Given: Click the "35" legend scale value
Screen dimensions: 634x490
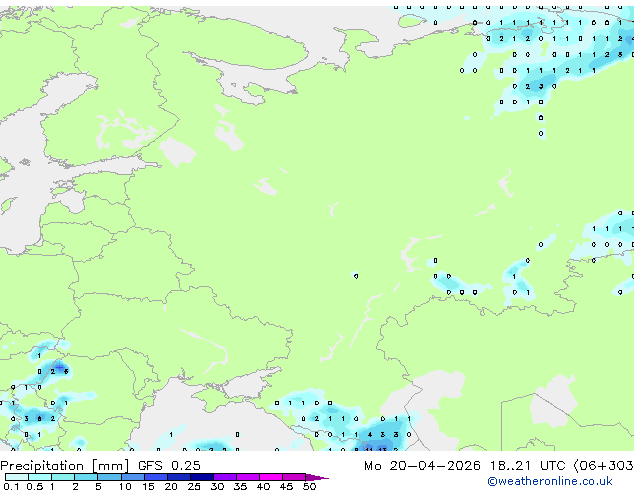Looking at the screenshot, I should coord(240,486).
